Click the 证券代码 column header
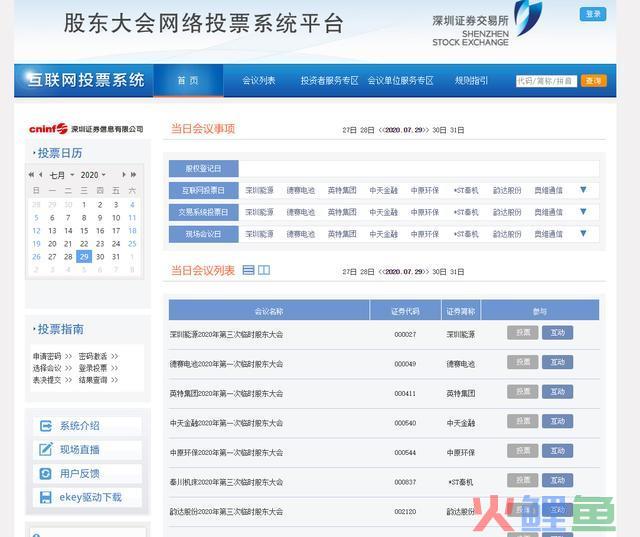Image resolution: width=640 pixels, height=537 pixels. [405, 311]
